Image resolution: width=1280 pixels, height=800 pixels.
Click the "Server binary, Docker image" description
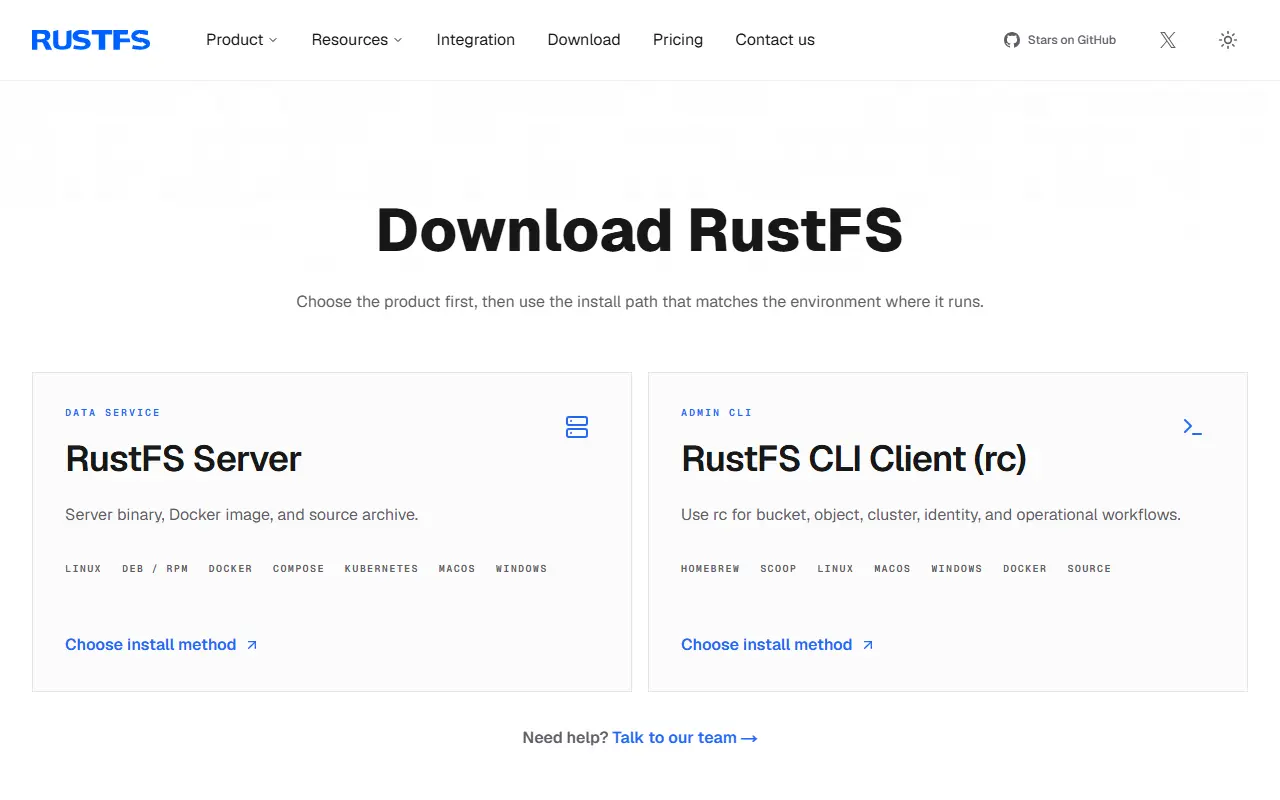pos(242,515)
